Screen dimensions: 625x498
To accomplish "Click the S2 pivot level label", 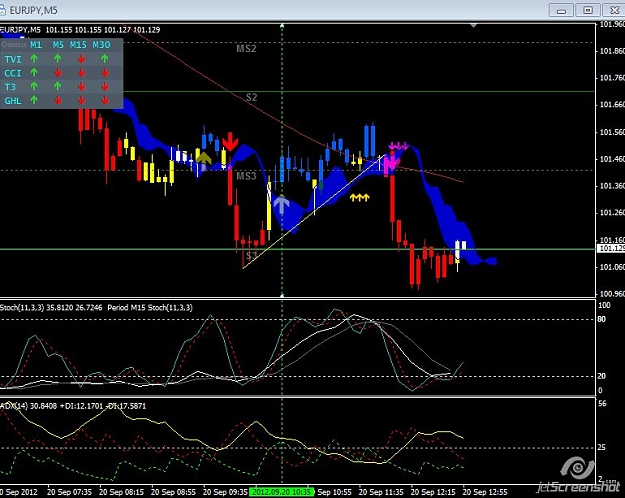I will click(x=252, y=97).
